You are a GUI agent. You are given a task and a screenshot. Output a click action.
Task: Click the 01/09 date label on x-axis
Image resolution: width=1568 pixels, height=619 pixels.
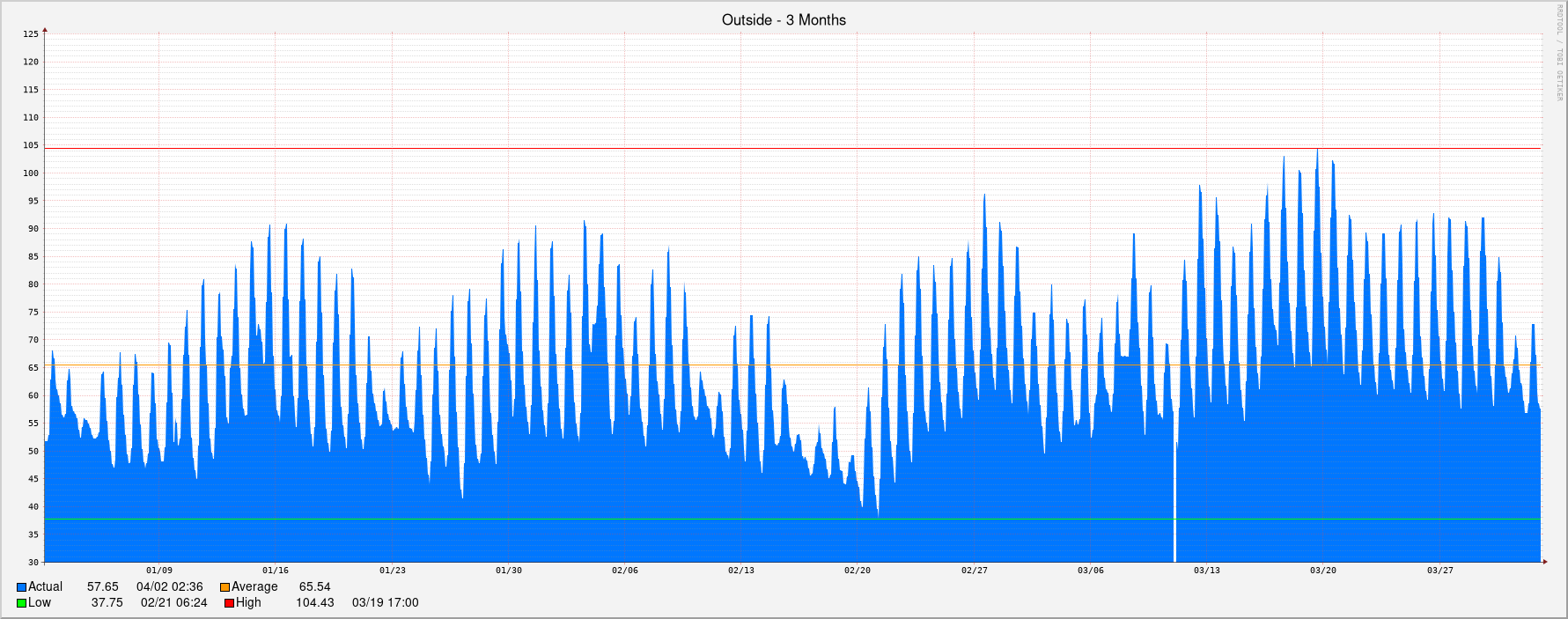pyautogui.click(x=159, y=571)
